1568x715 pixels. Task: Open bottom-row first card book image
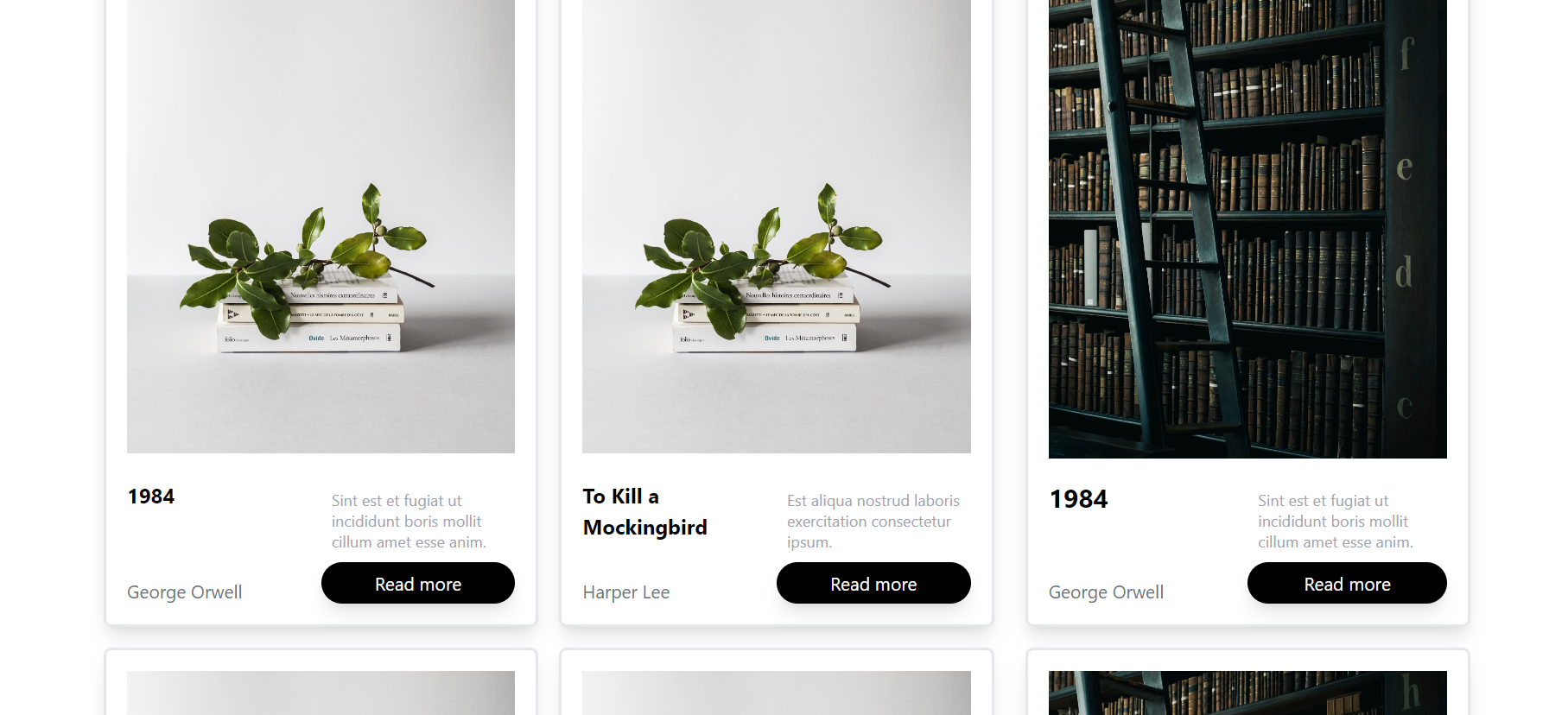pyautogui.click(x=321, y=693)
